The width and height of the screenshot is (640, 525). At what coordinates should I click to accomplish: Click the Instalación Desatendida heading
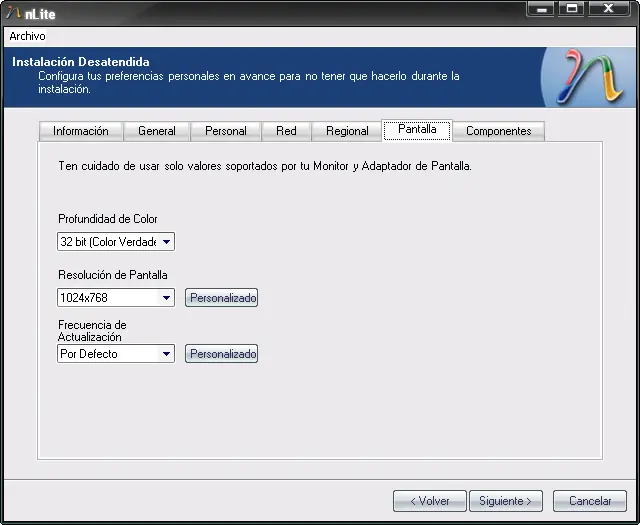pyautogui.click(x=81, y=62)
